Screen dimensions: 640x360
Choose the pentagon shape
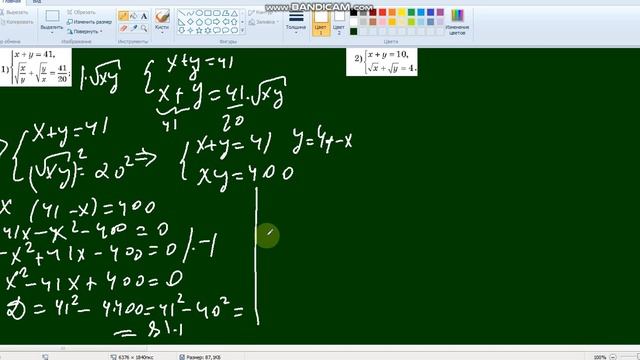199,22
